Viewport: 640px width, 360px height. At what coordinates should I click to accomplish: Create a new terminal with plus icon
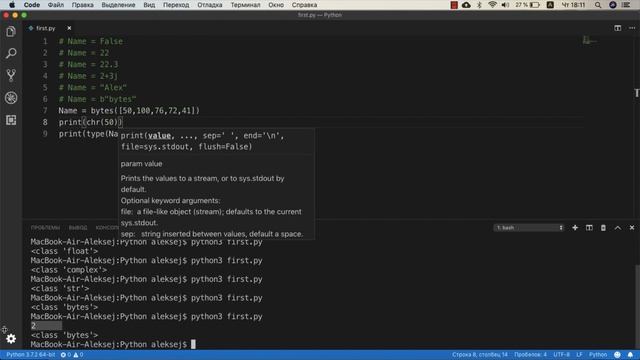pyautogui.click(x=575, y=227)
